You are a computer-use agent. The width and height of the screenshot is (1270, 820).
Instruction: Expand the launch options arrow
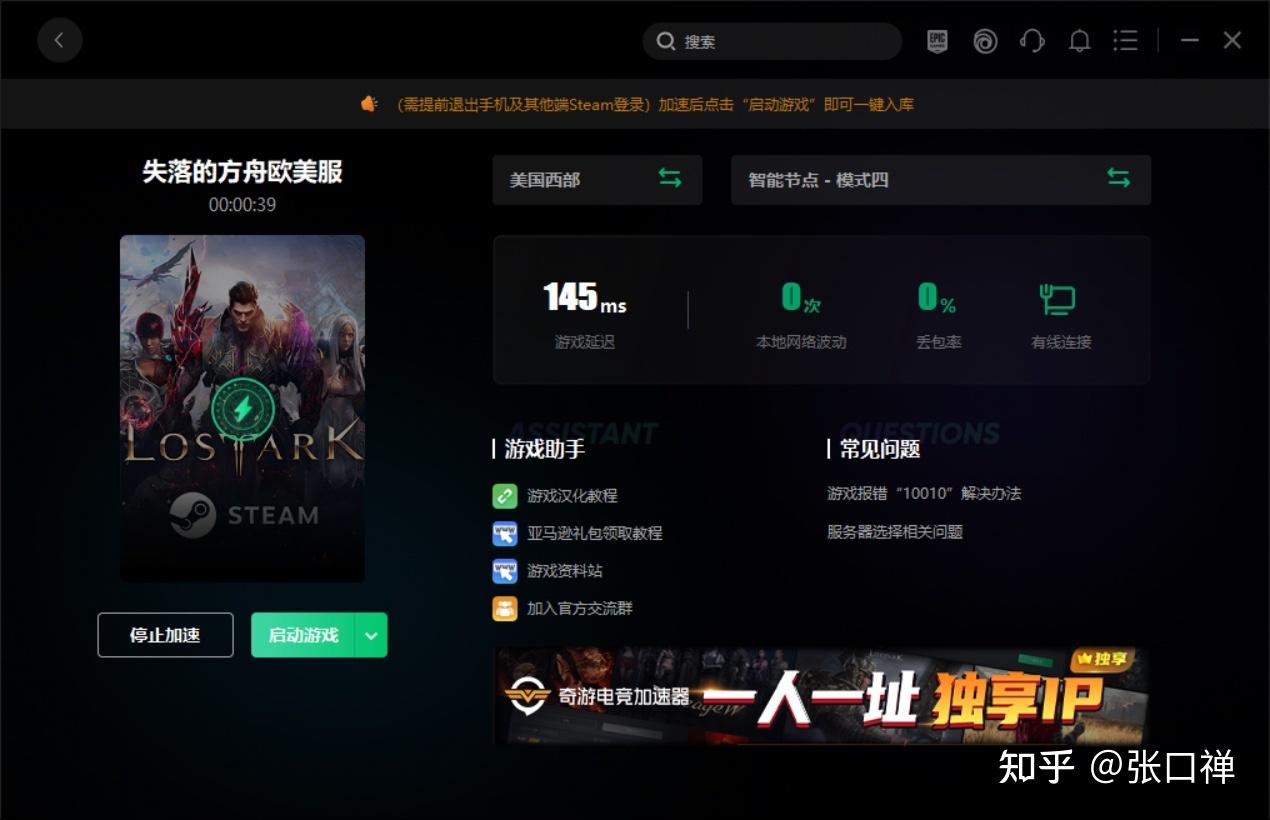[x=371, y=635]
